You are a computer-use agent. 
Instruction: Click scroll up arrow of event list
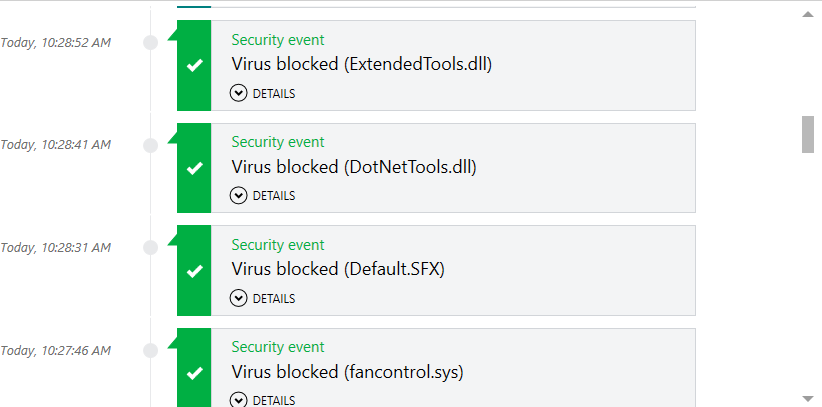pos(808,15)
